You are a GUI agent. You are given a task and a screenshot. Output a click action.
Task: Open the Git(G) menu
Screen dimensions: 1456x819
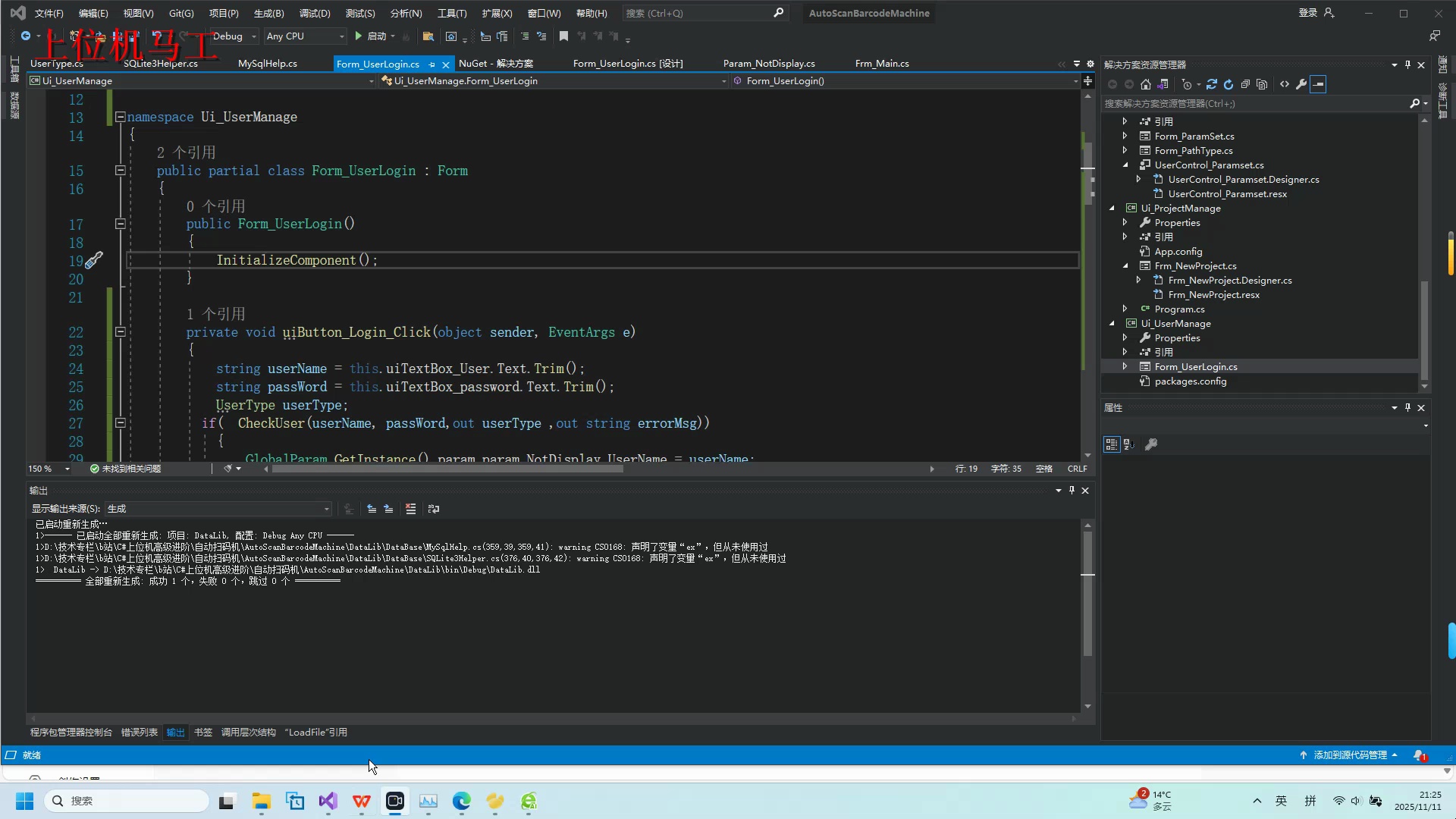pos(181,13)
